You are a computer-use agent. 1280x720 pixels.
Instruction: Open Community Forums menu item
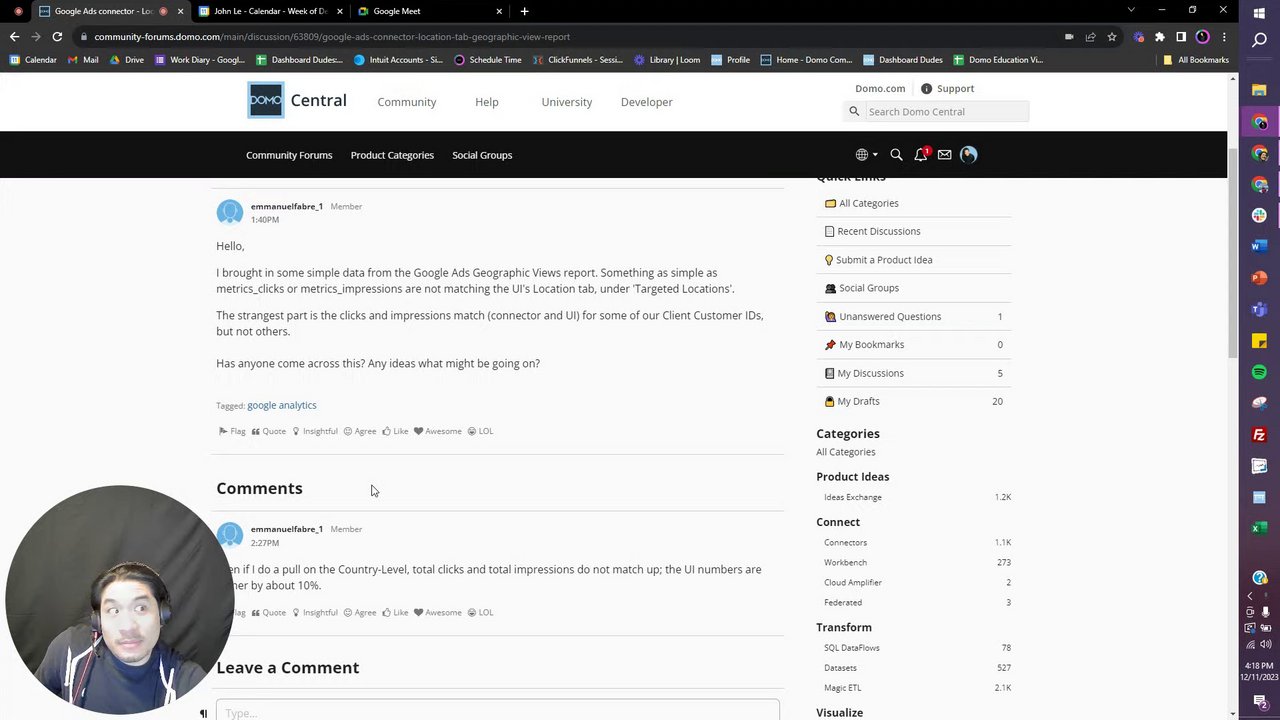tap(289, 155)
